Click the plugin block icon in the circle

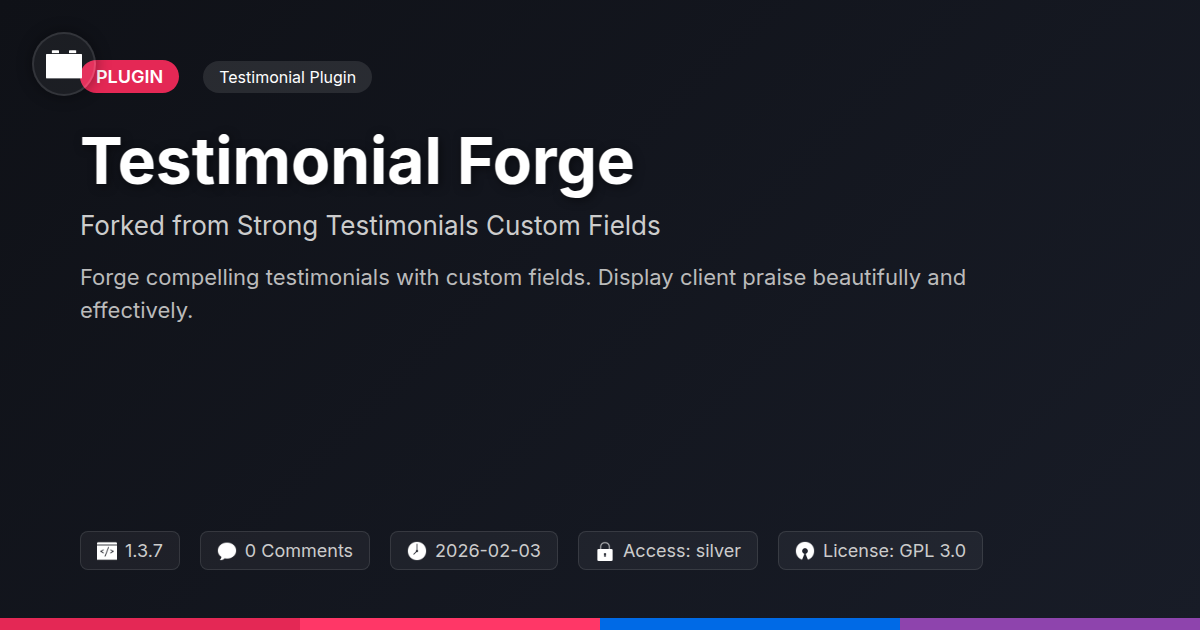click(x=64, y=64)
